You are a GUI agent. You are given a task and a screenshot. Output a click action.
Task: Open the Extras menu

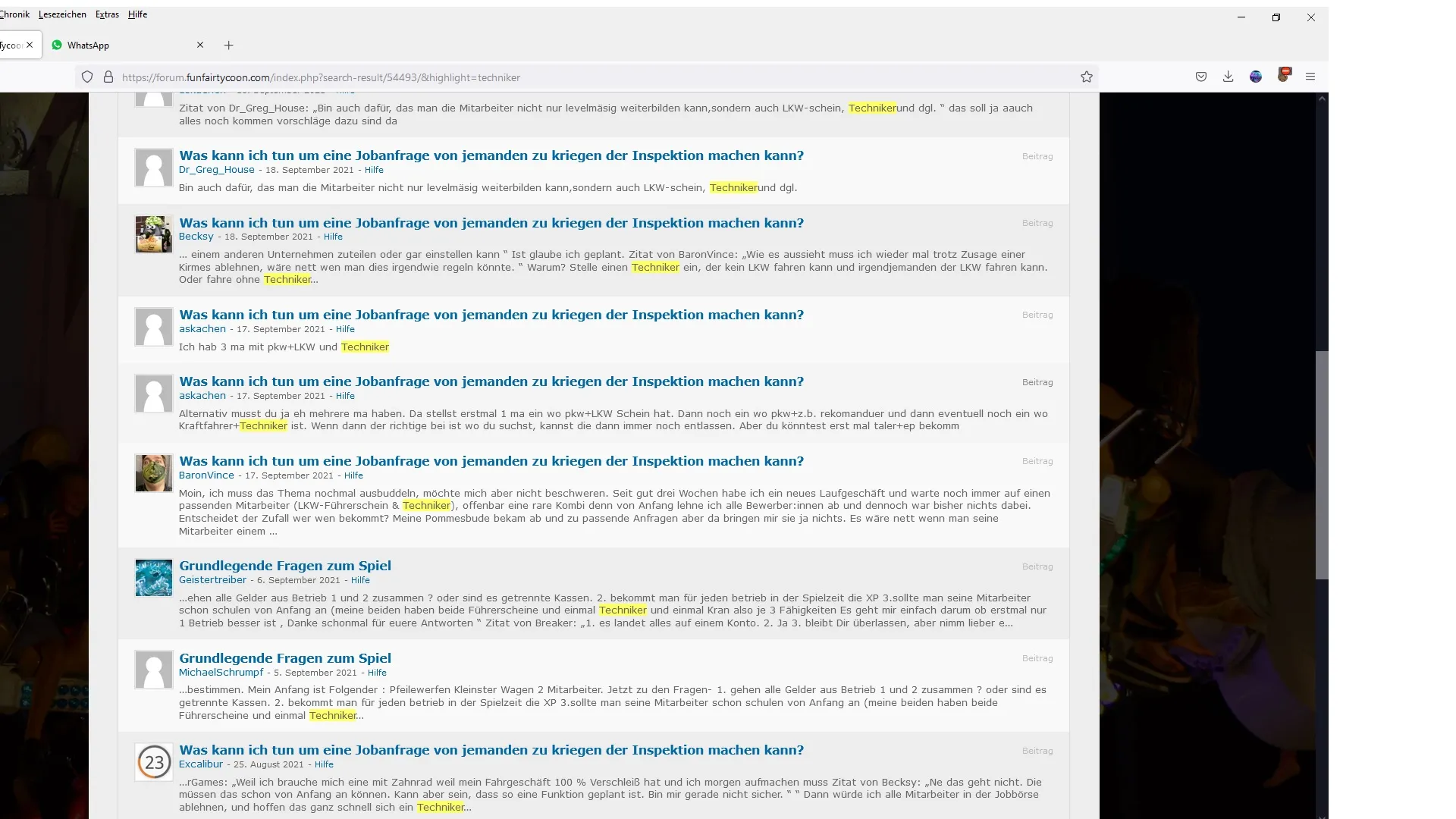click(107, 14)
